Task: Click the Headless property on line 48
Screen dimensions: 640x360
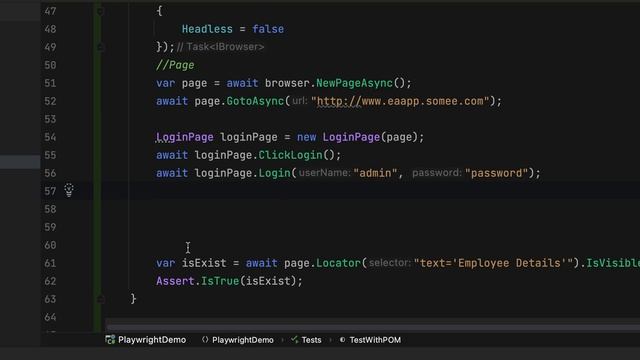Action: pyautogui.click(x=207, y=29)
